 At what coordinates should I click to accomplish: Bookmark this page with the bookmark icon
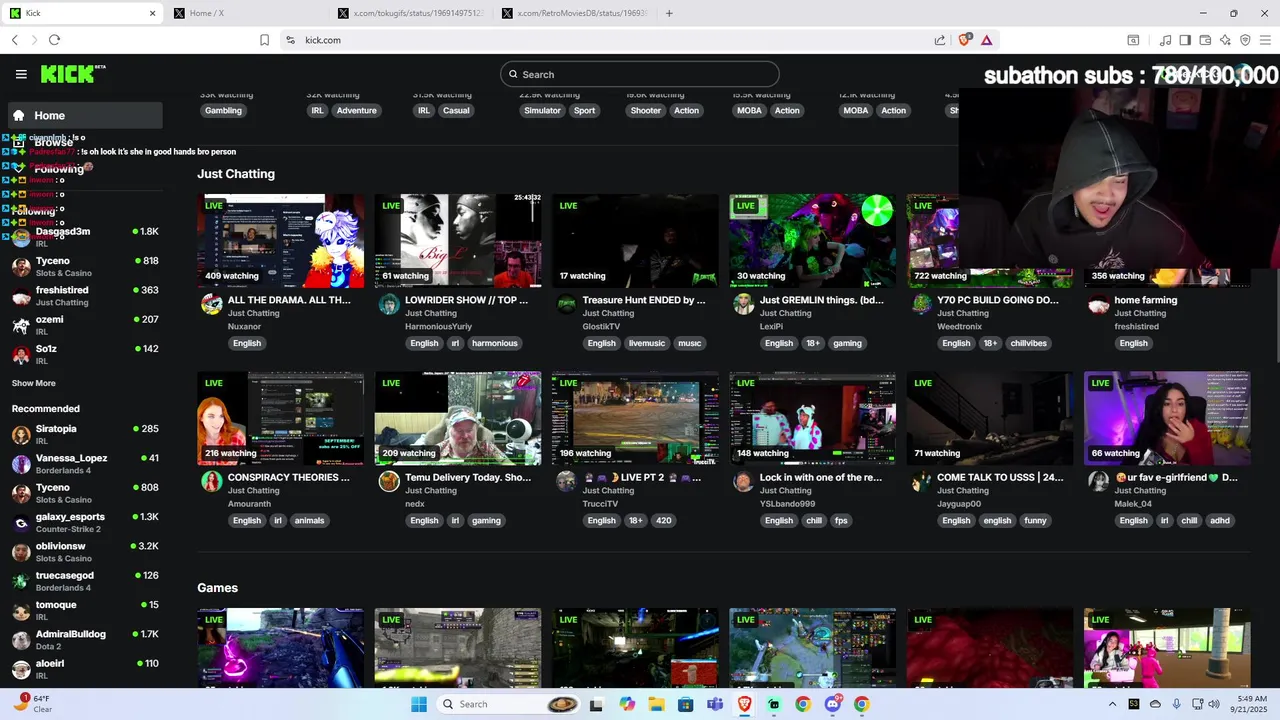264,40
